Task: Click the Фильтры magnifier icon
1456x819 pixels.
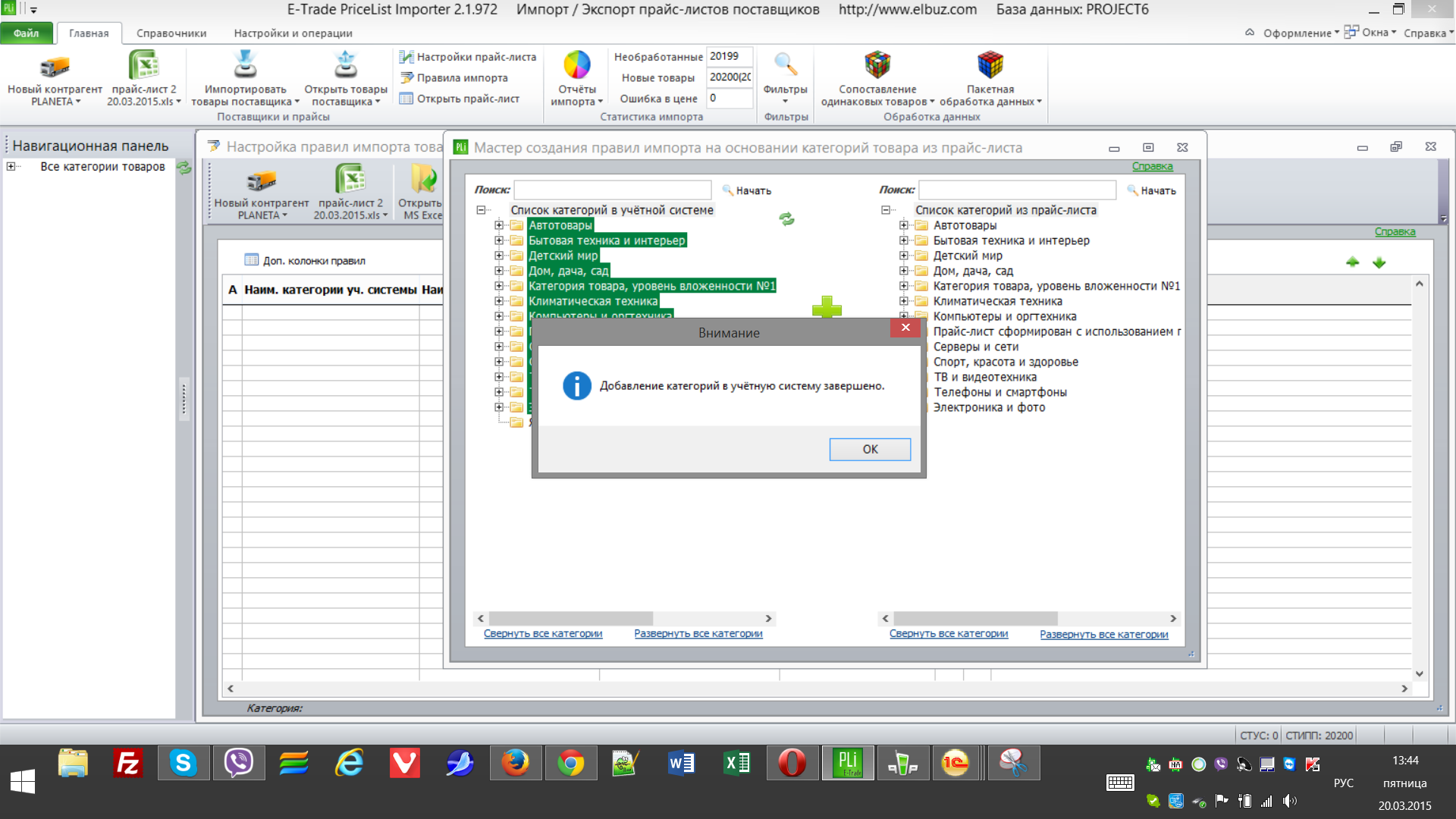Action: click(x=785, y=65)
